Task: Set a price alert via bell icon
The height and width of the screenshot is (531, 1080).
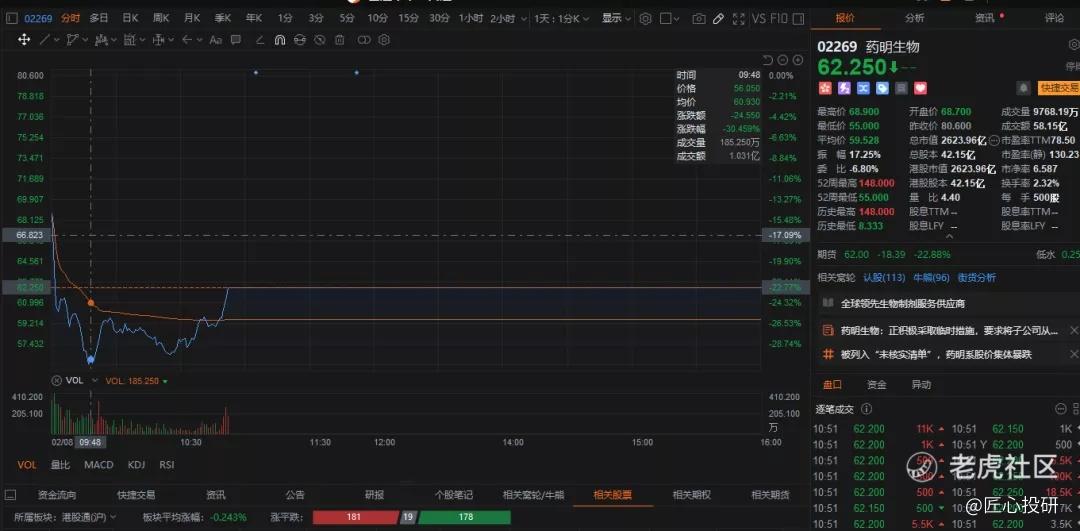Action: (x=1024, y=88)
